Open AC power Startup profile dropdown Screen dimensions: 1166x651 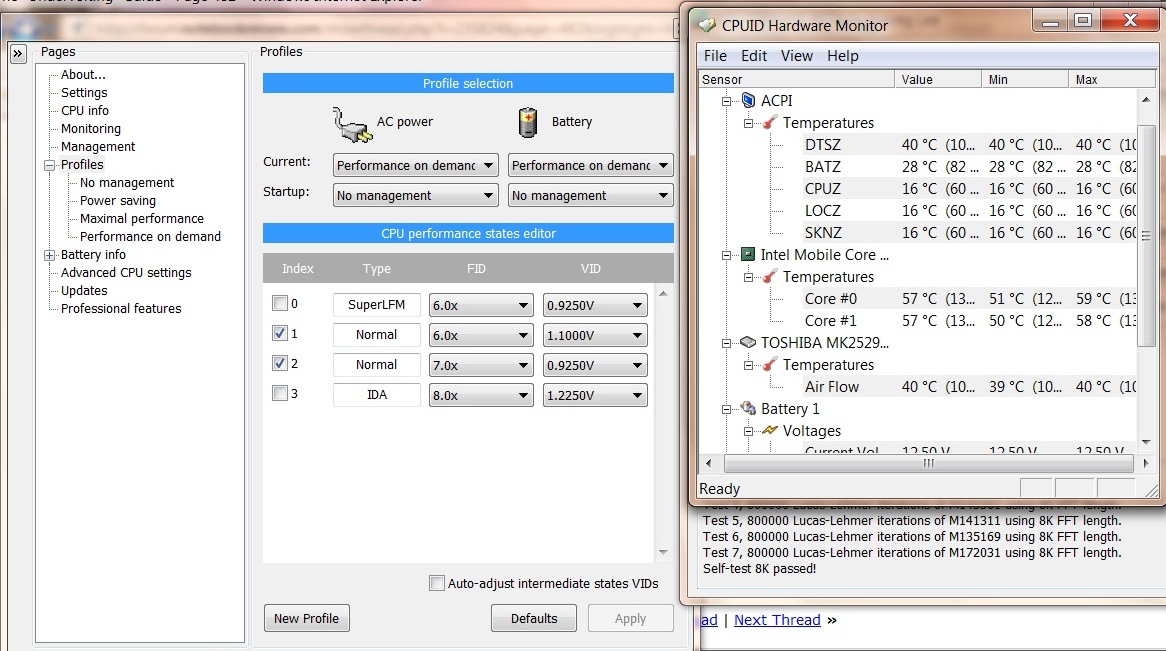tap(415, 195)
